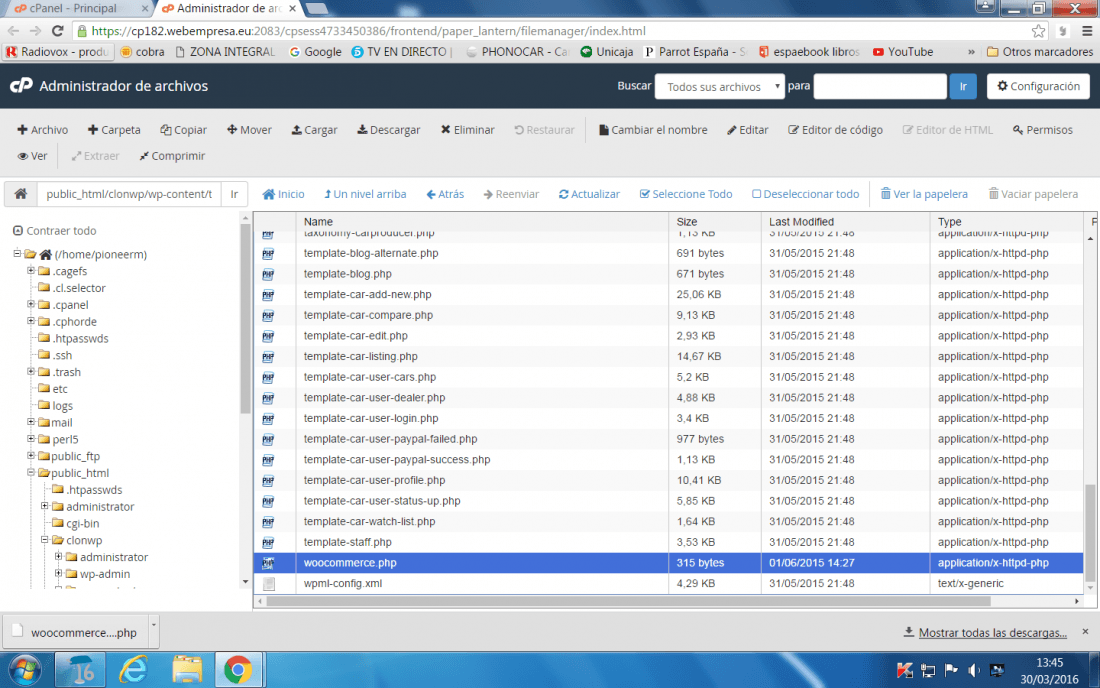
Task: Click the Archivo new file toolbar button
Action: click(x=43, y=130)
